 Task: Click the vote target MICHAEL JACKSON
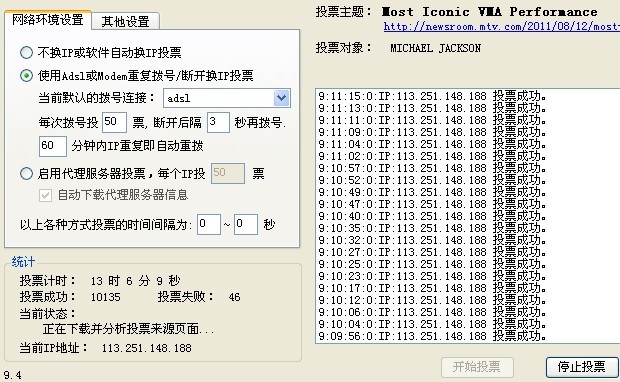point(435,48)
